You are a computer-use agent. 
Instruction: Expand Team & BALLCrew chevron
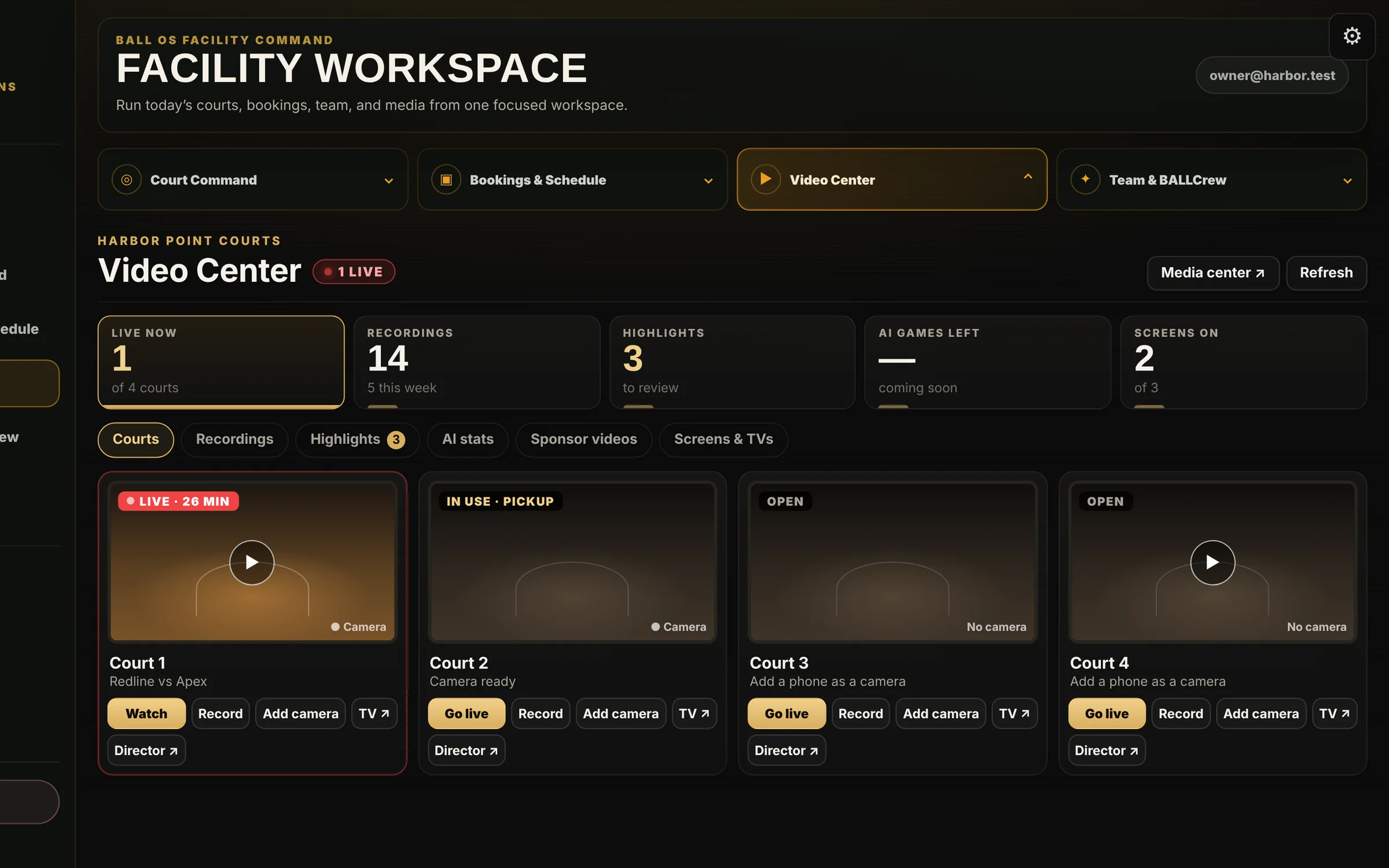[x=1347, y=181]
